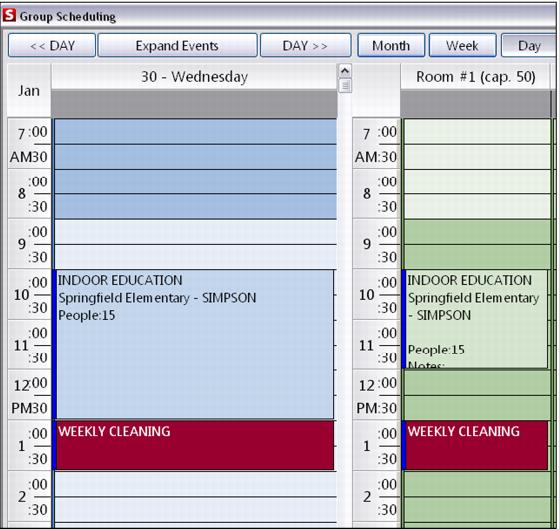The width and height of the screenshot is (559, 529).
Task: Select the 9:00 slot in Room #1
Action: [x=477, y=232]
